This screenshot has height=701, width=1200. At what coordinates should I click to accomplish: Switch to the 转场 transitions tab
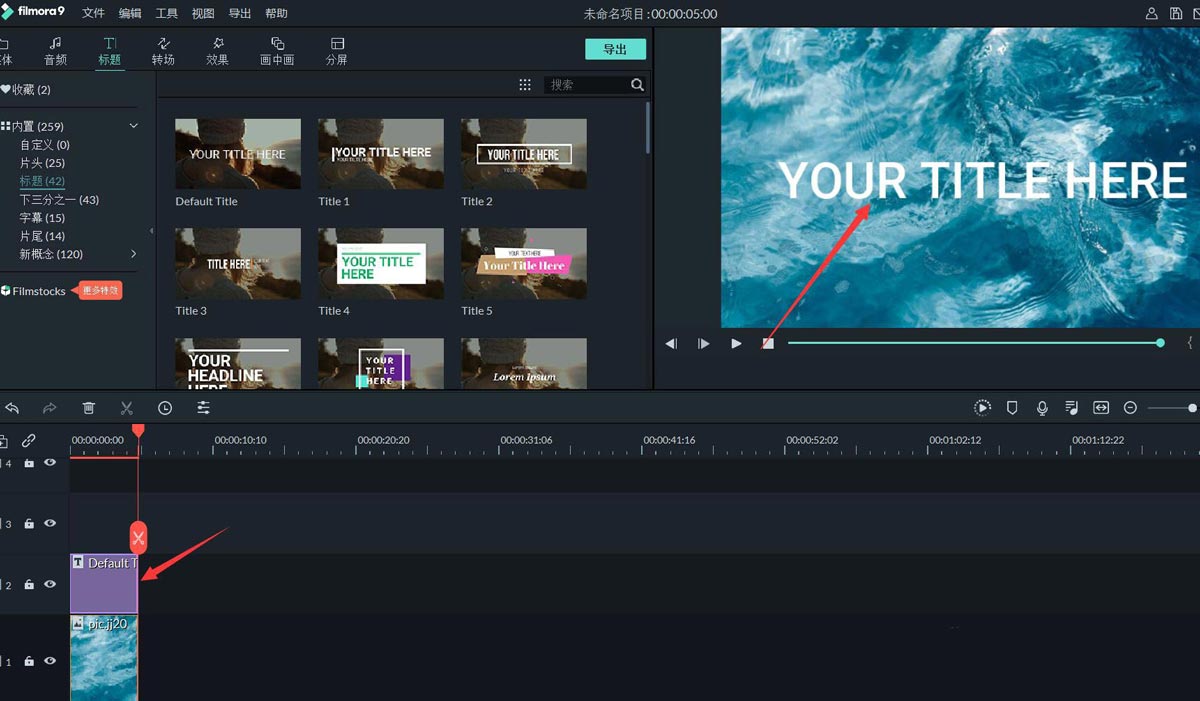(x=163, y=51)
